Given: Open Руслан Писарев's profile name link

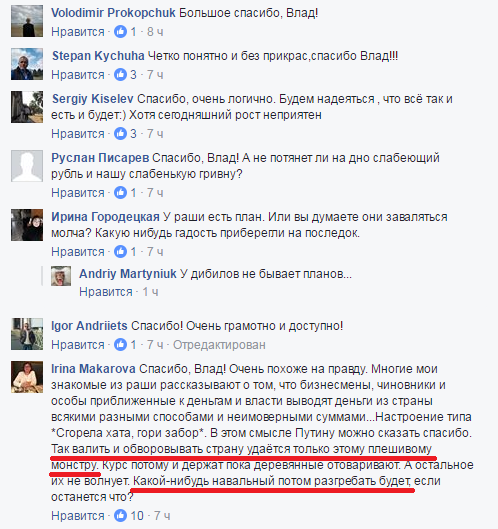Looking at the screenshot, I should 100,158.
